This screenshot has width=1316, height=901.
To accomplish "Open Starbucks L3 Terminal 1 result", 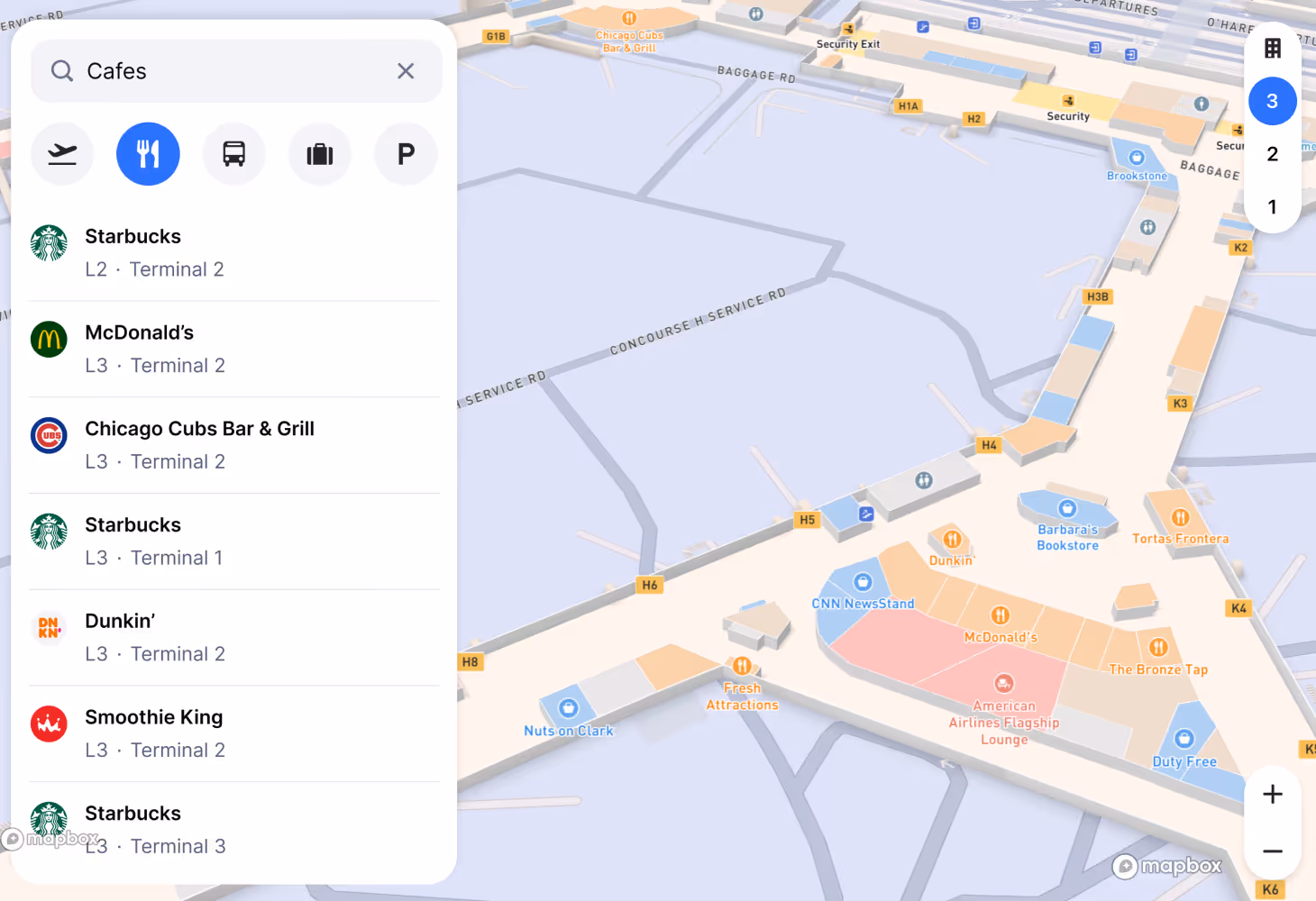I will 234,542.
